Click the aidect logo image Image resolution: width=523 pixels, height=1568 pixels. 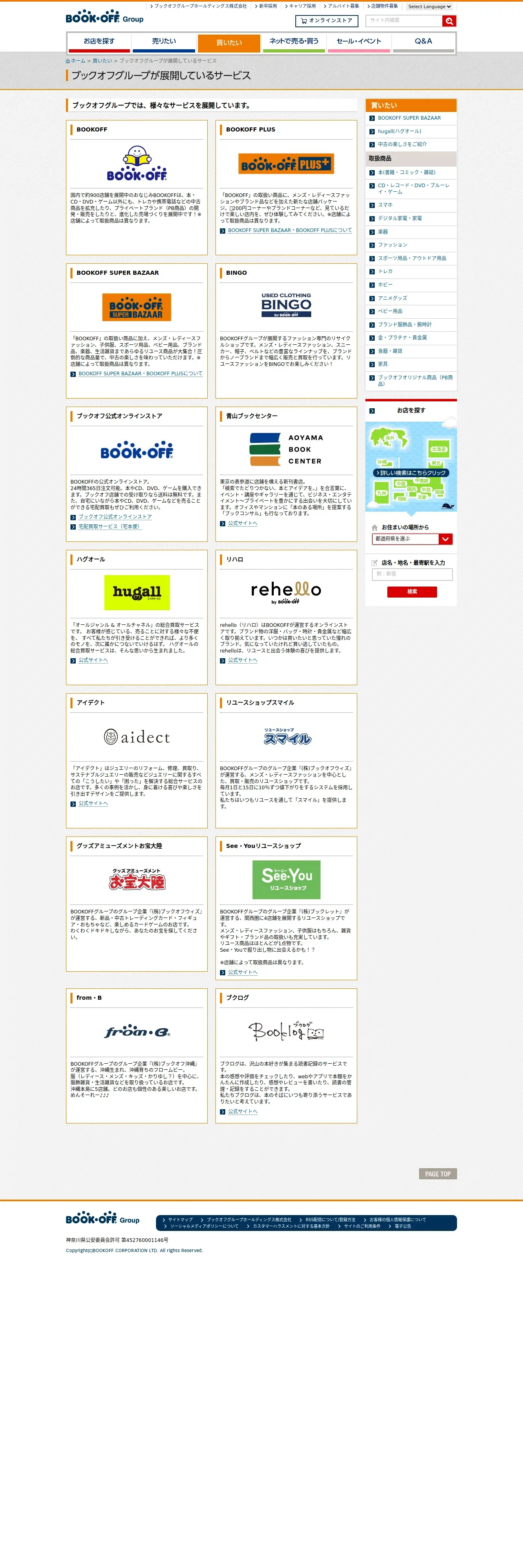tap(137, 737)
